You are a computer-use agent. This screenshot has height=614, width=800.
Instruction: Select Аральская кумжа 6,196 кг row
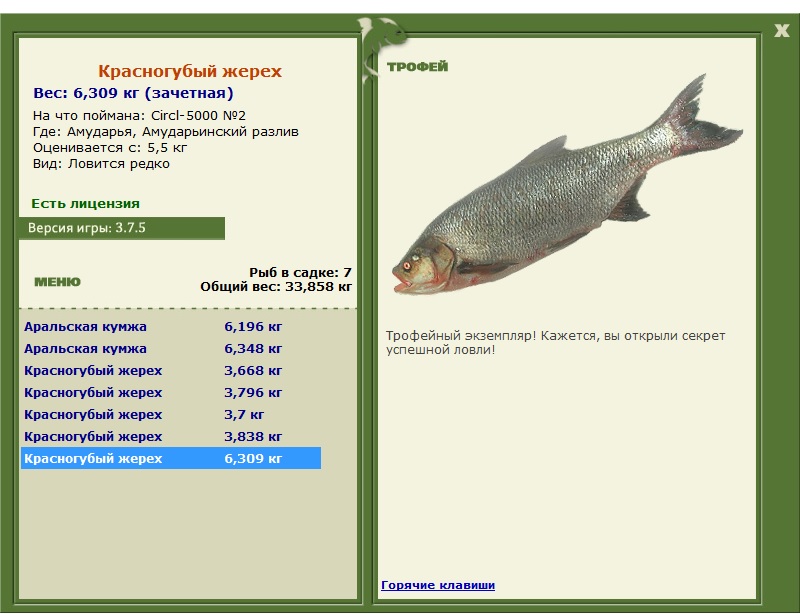click(171, 327)
